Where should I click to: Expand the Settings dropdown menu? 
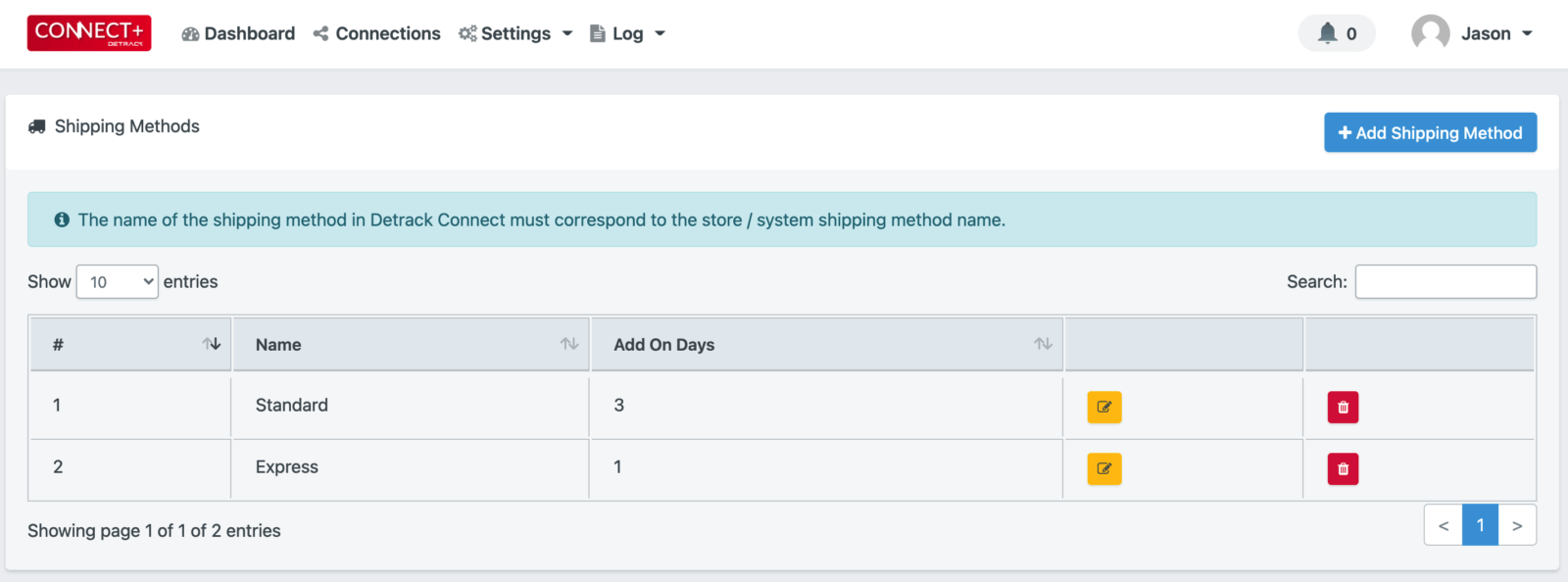tap(515, 33)
